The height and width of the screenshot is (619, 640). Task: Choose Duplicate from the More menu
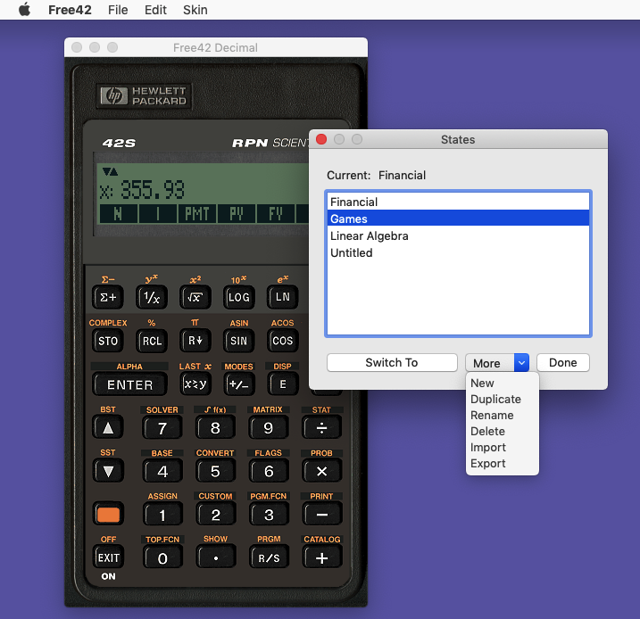click(x=502, y=399)
